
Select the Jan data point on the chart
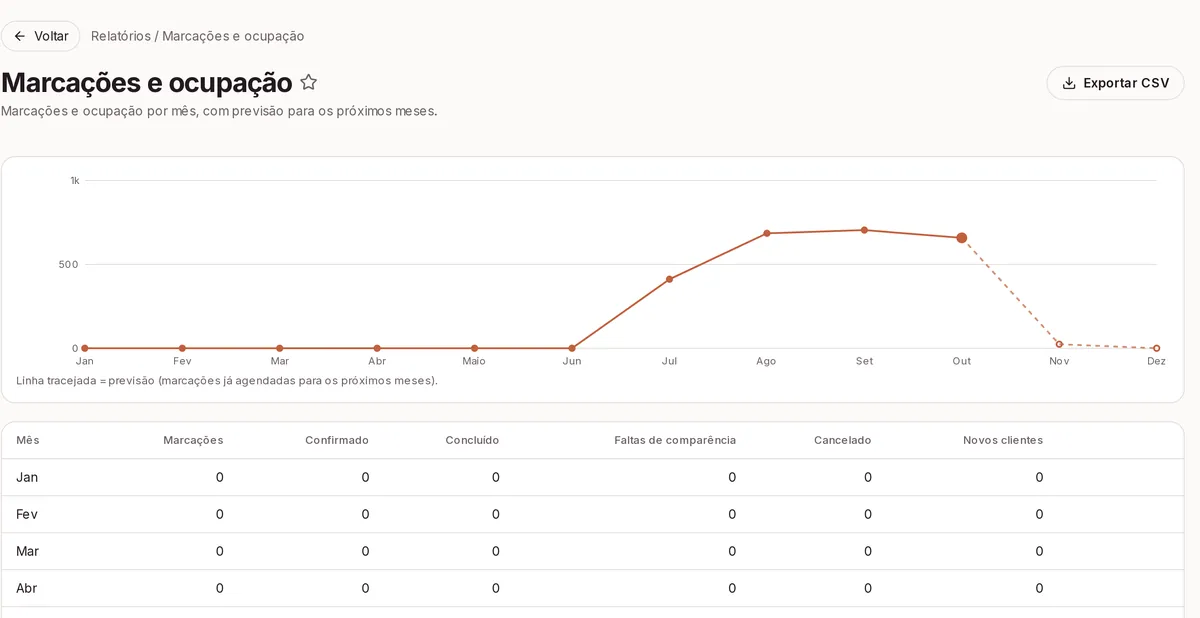click(85, 348)
